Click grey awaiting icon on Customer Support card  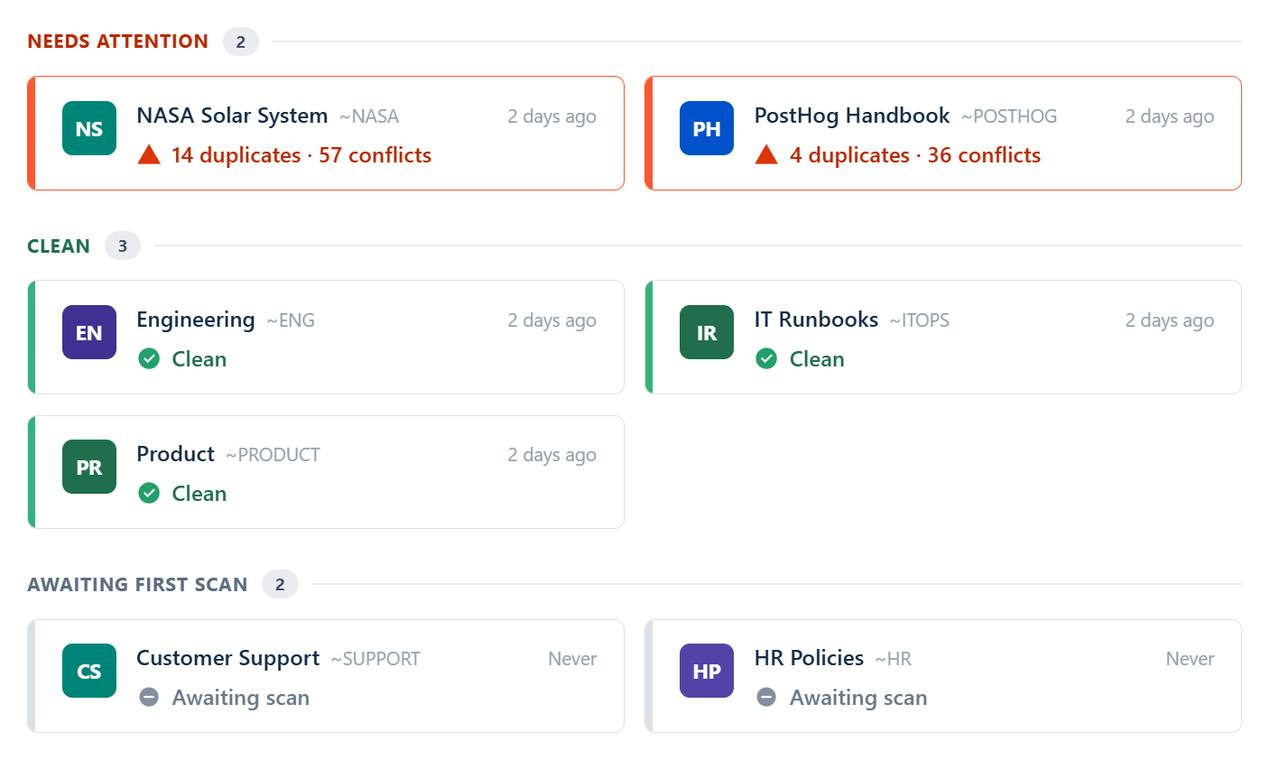[149, 697]
